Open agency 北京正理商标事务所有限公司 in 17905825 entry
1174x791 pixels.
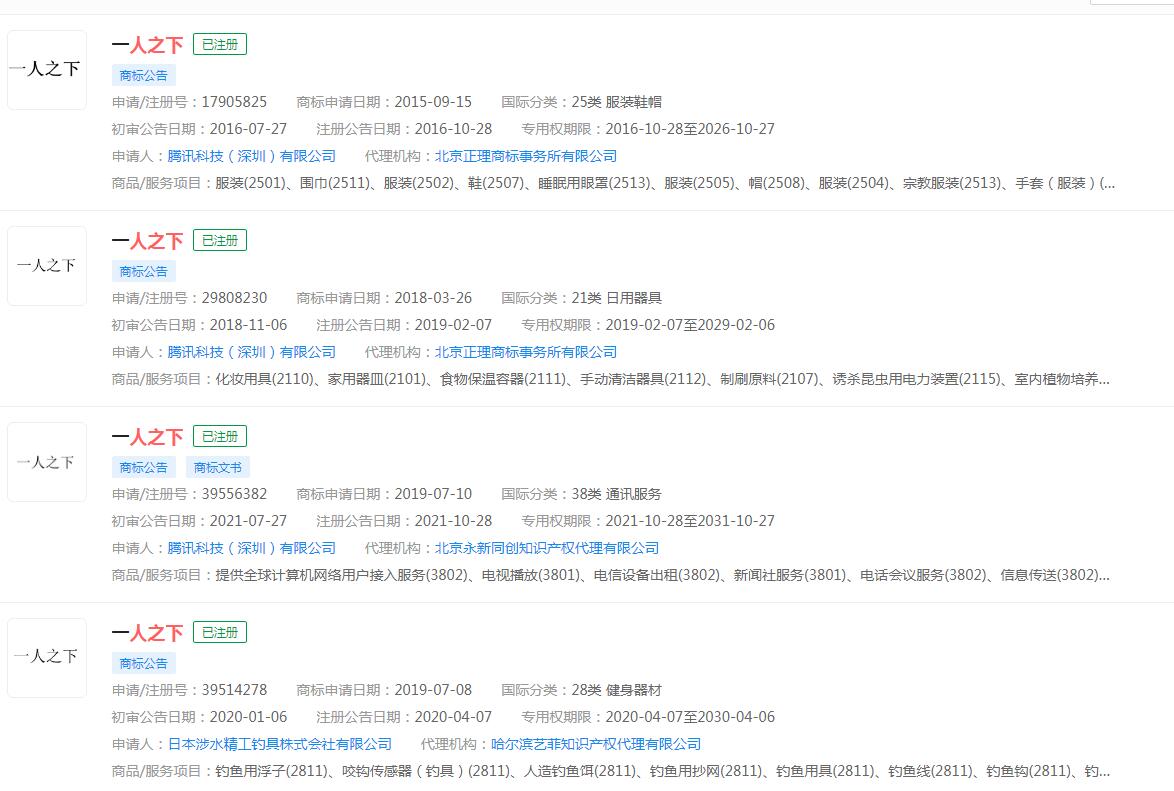pos(526,156)
